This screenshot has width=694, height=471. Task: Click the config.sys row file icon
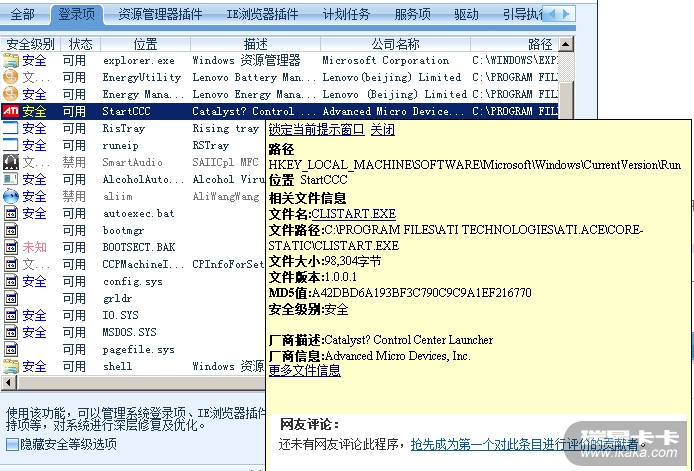[x=11, y=281]
